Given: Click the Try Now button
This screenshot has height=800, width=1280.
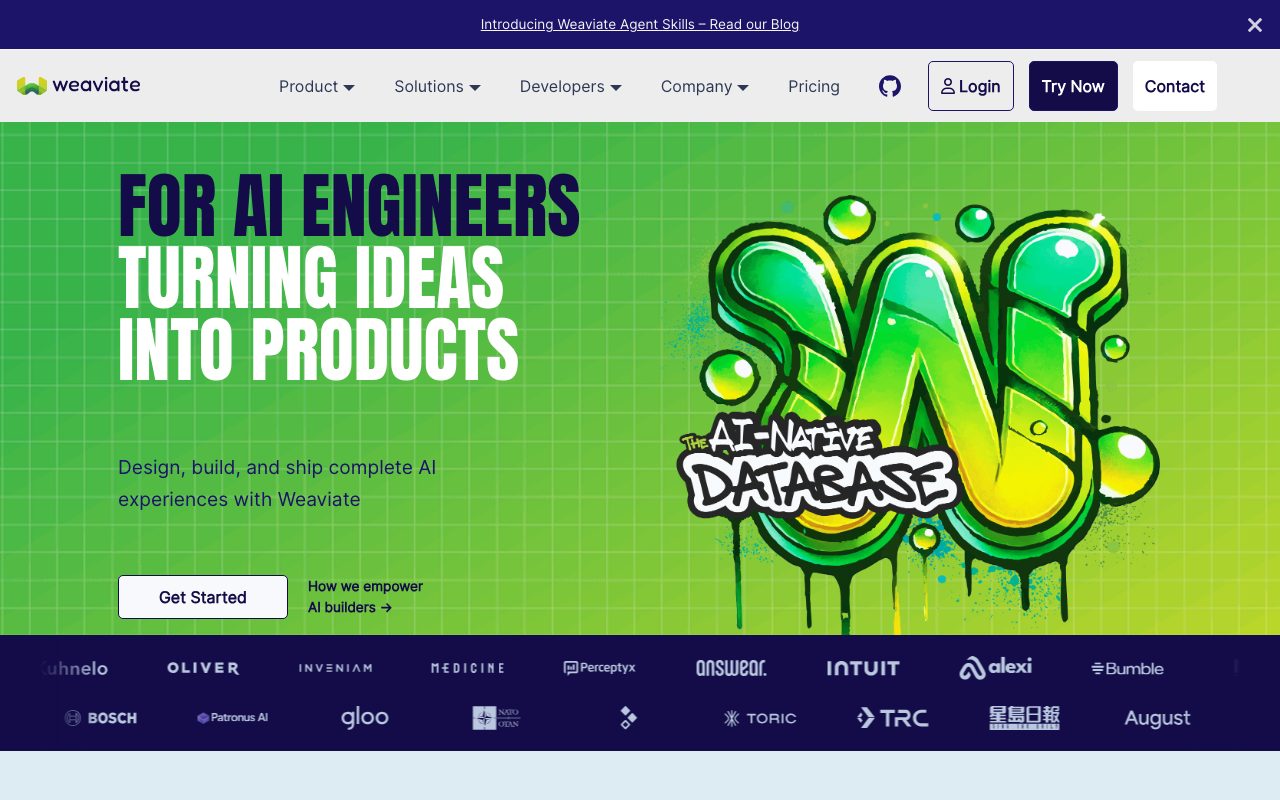Looking at the screenshot, I should [1073, 86].
